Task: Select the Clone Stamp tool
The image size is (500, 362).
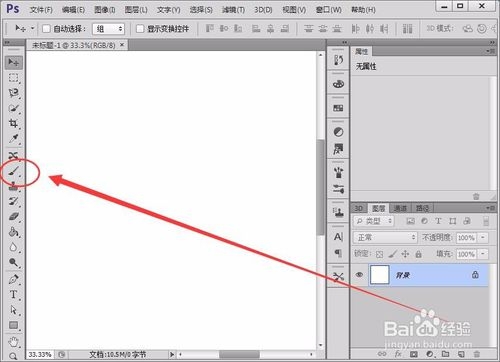Action: click(14, 186)
